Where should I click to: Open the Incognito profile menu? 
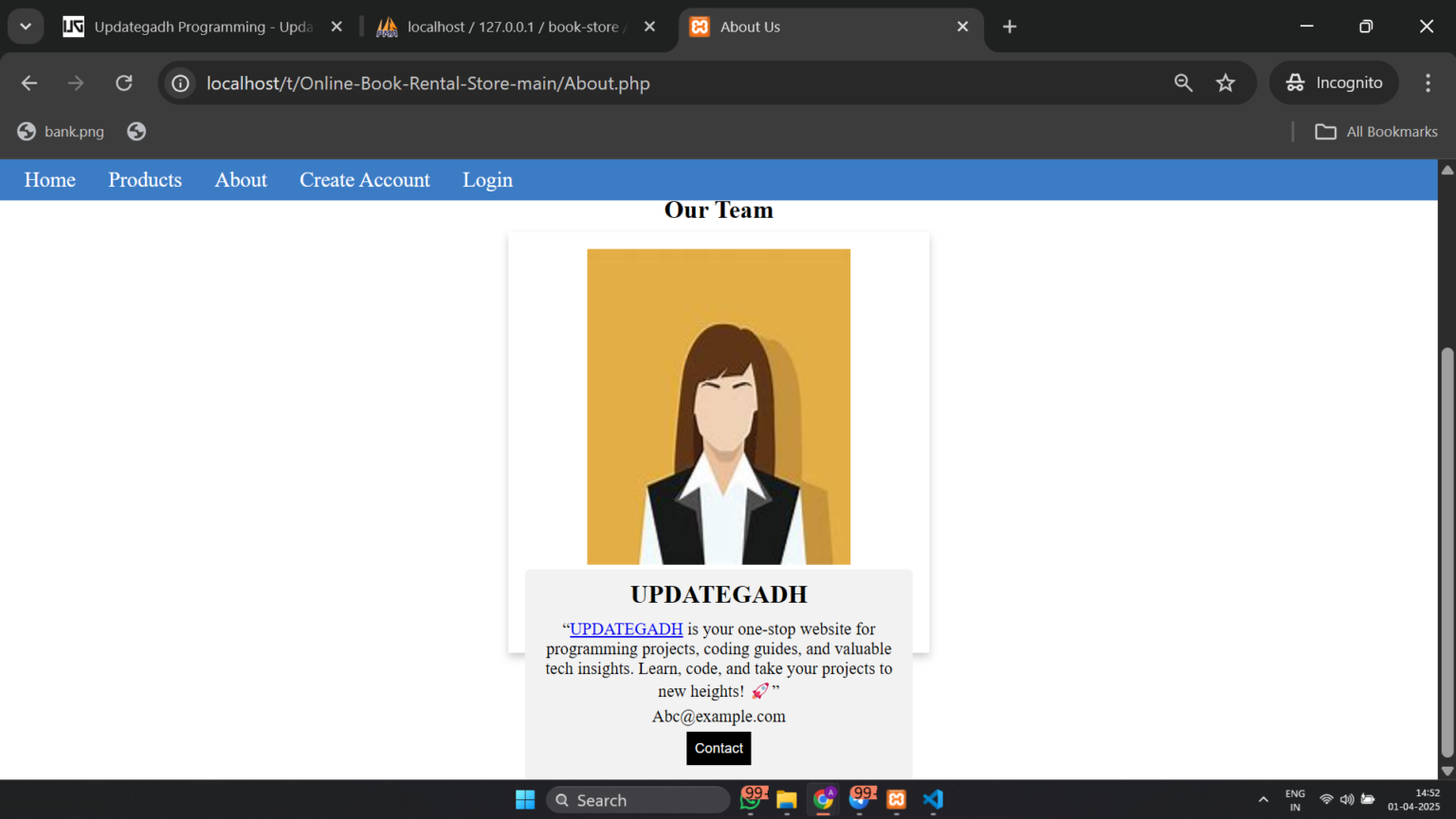pos(1334,82)
